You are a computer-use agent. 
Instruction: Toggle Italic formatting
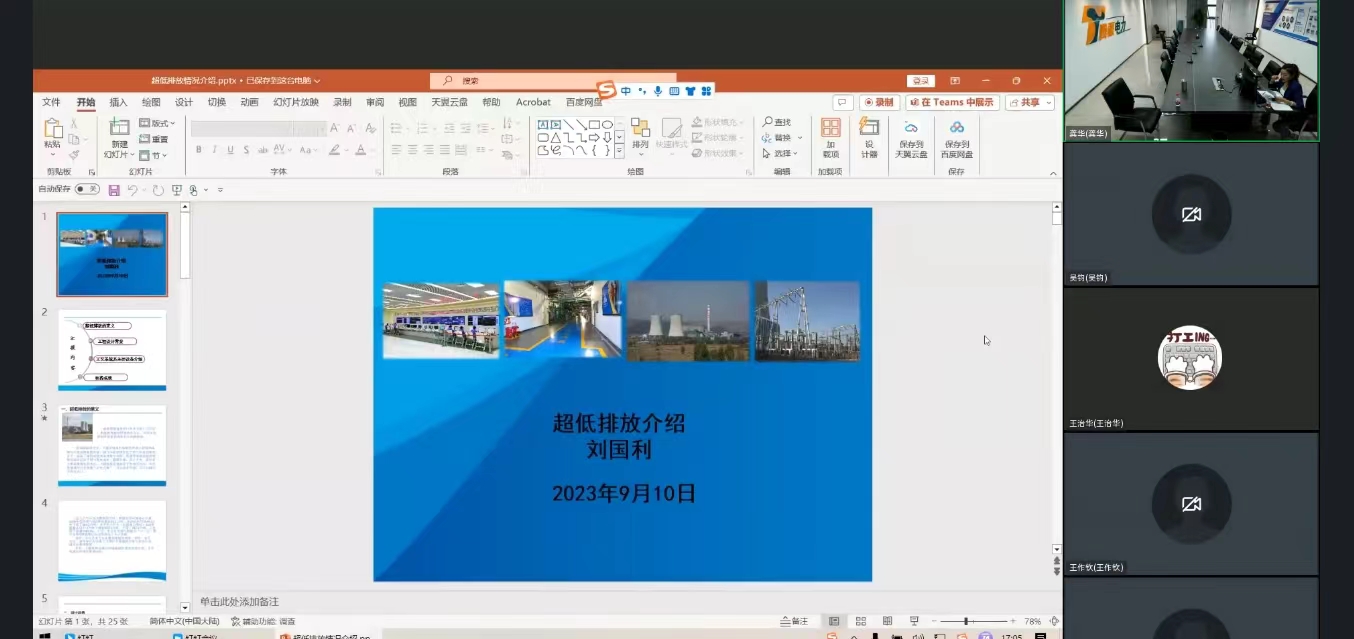[215, 150]
